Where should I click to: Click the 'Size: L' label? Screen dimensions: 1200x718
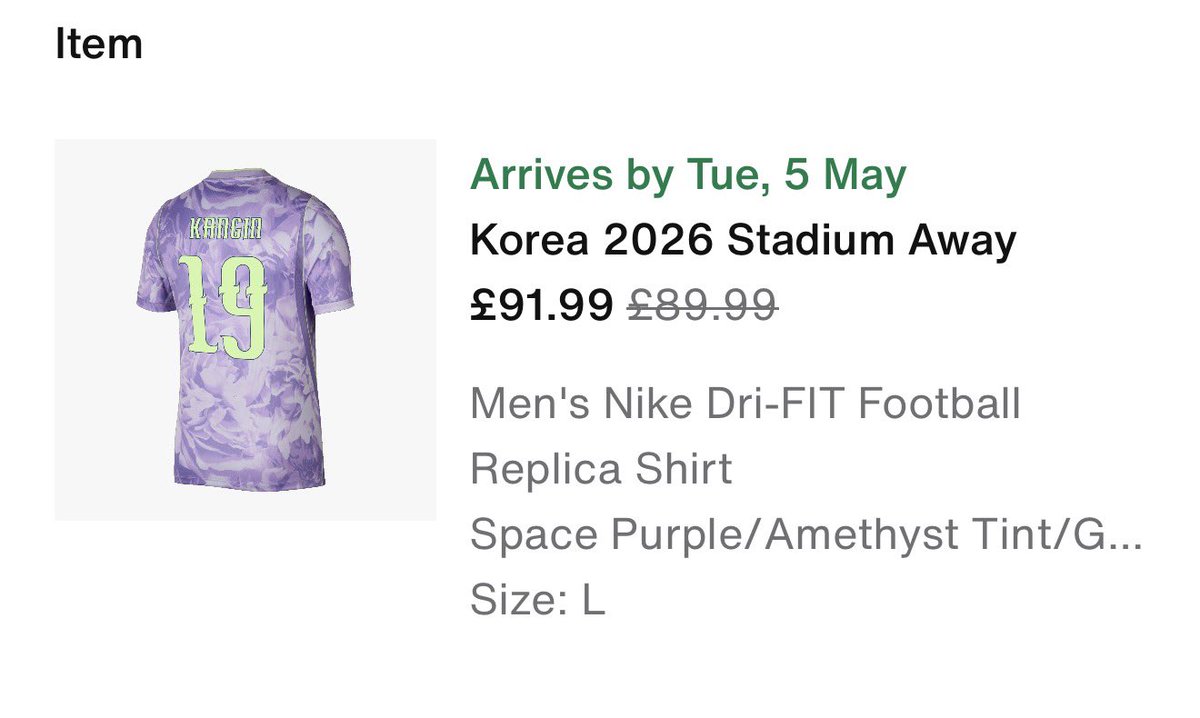point(537,602)
